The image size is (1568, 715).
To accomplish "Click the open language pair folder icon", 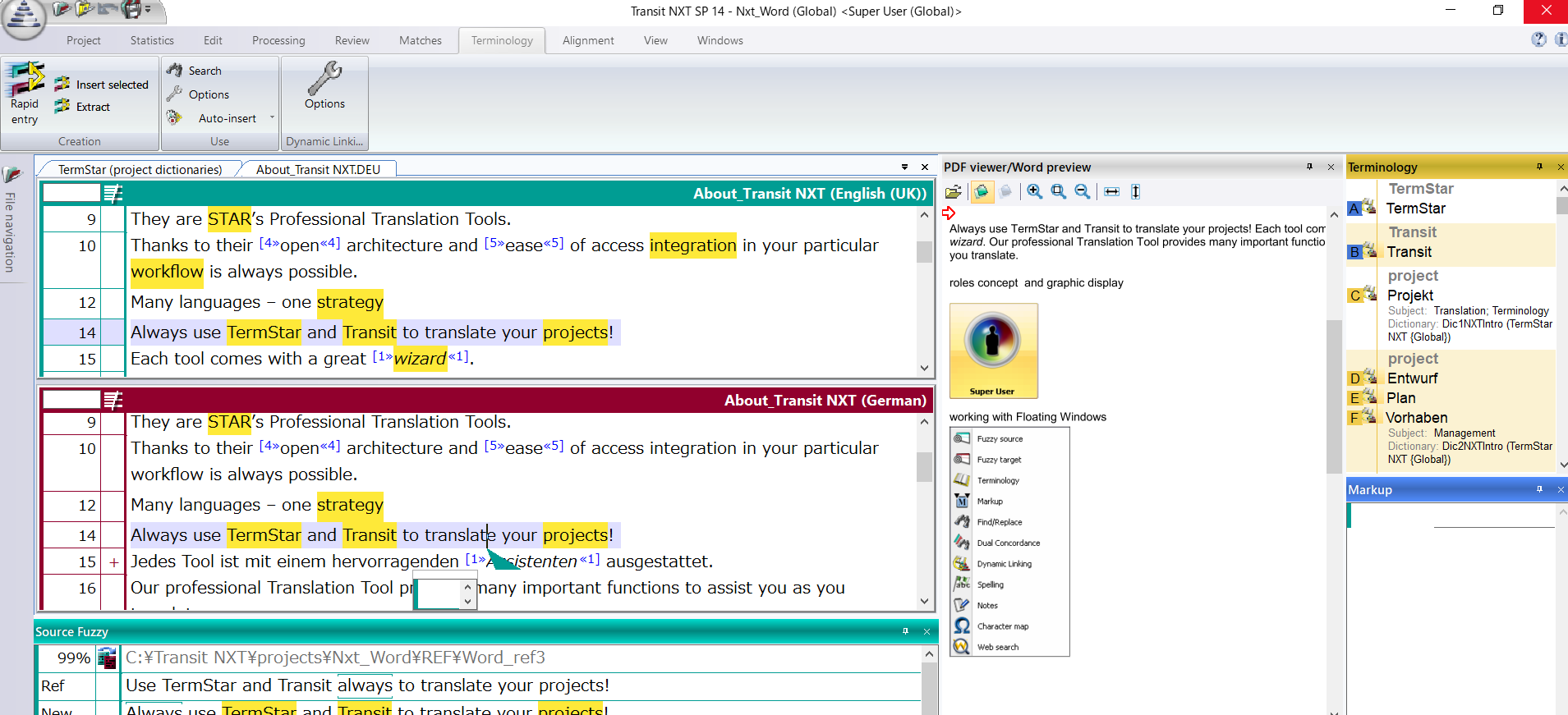I will 85,10.
